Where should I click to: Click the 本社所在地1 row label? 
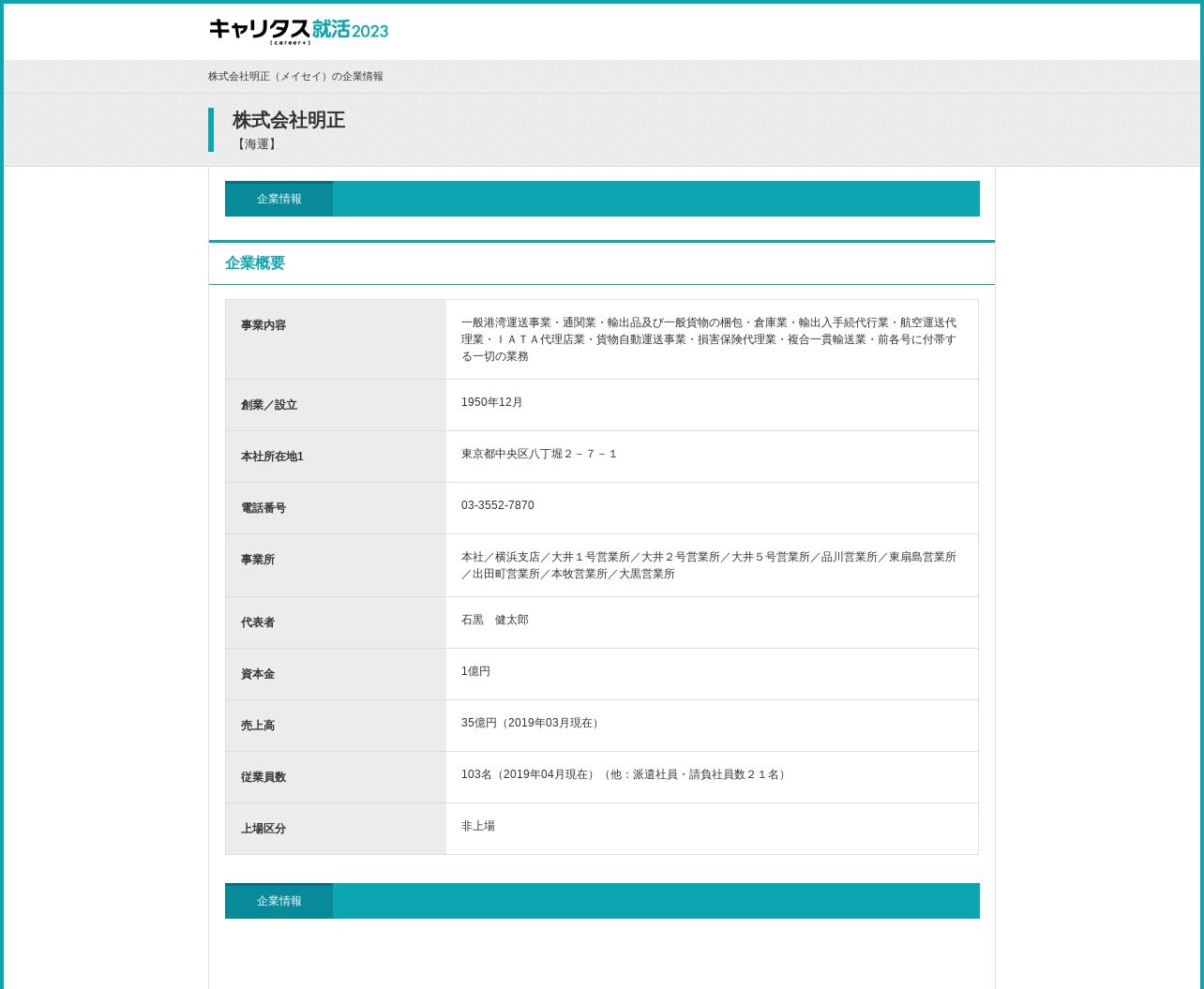(x=272, y=457)
